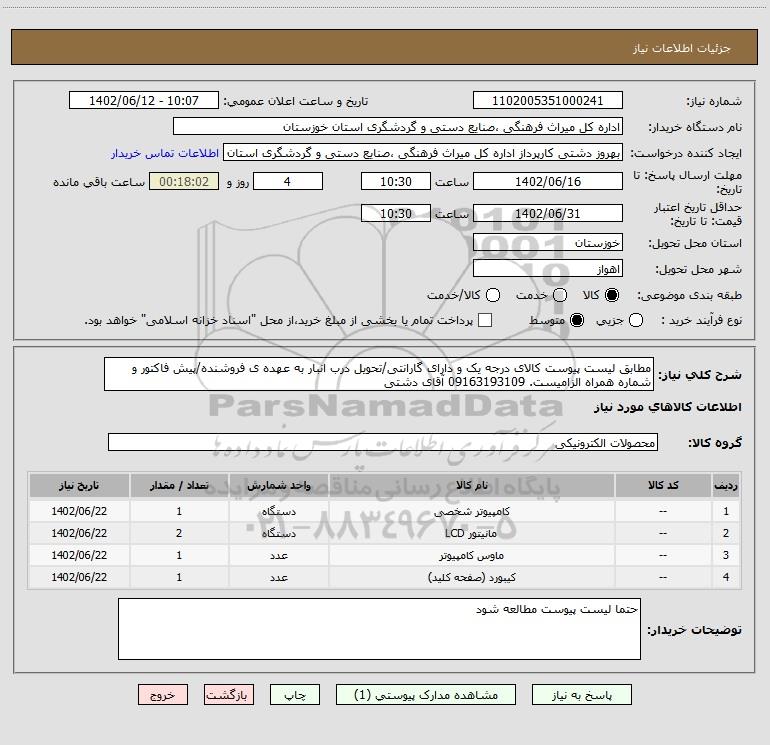Click the price validity date 1402/06/31
The image size is (770, 745).
(548, 213)
